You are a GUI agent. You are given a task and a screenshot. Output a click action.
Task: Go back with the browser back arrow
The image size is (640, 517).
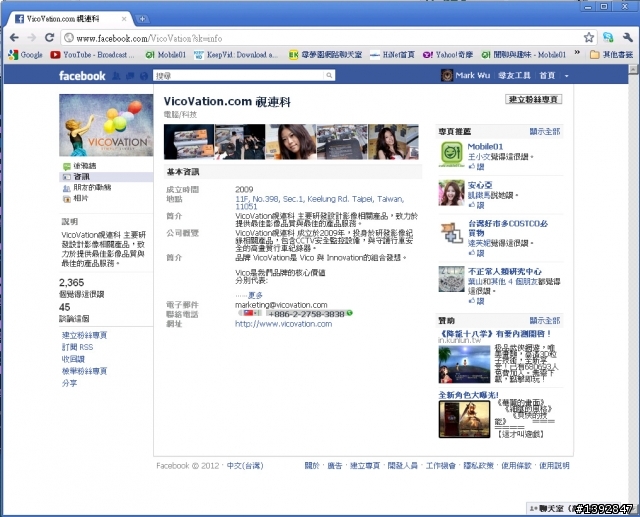pyautogui.click(x=14, y=38)
